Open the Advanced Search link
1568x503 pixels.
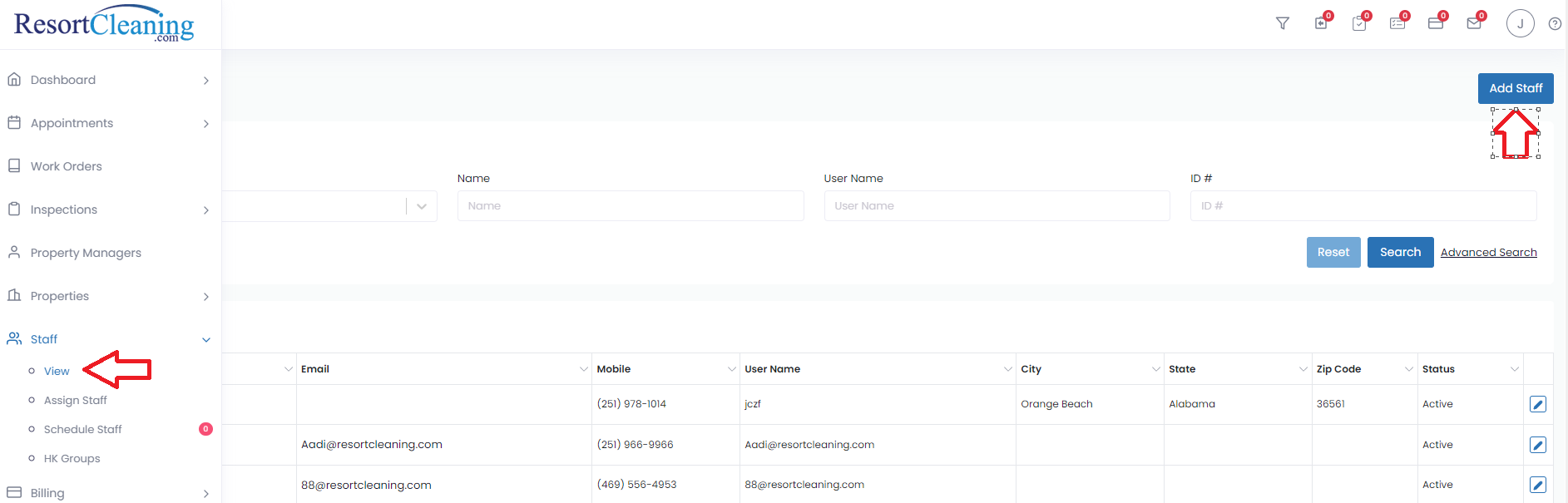tap(1489, 253)
